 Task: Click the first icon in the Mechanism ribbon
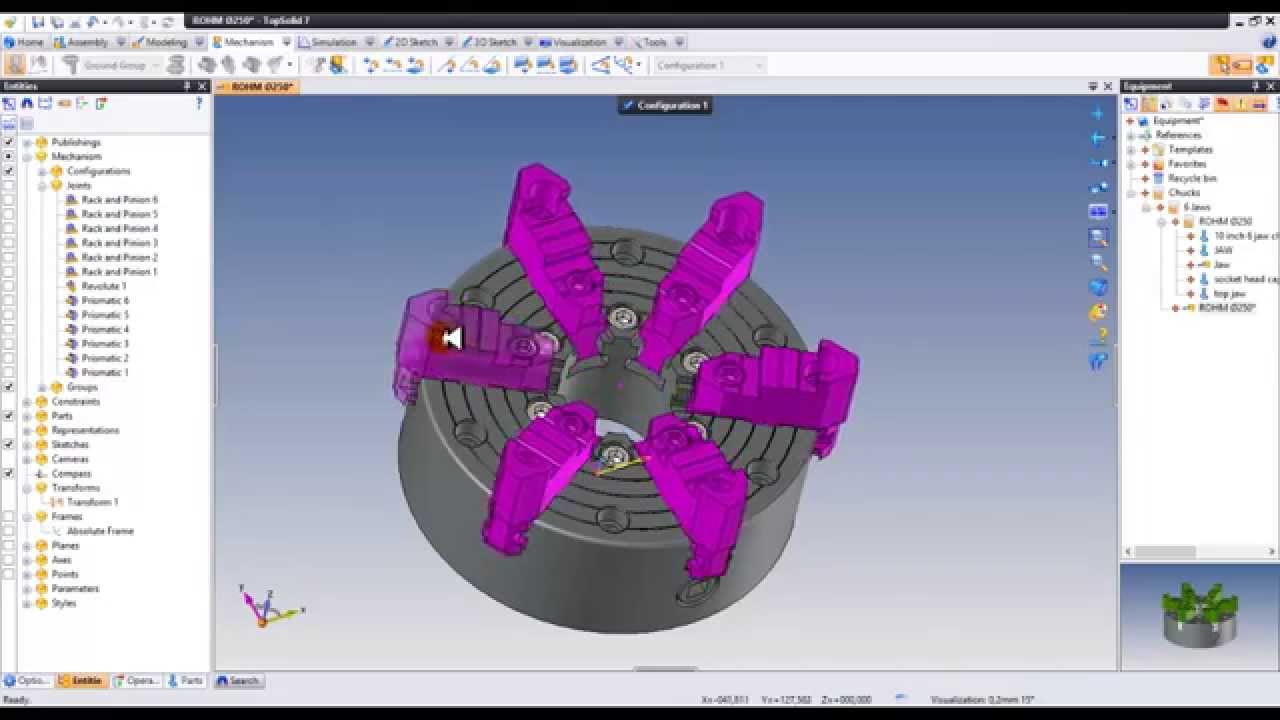16,65
